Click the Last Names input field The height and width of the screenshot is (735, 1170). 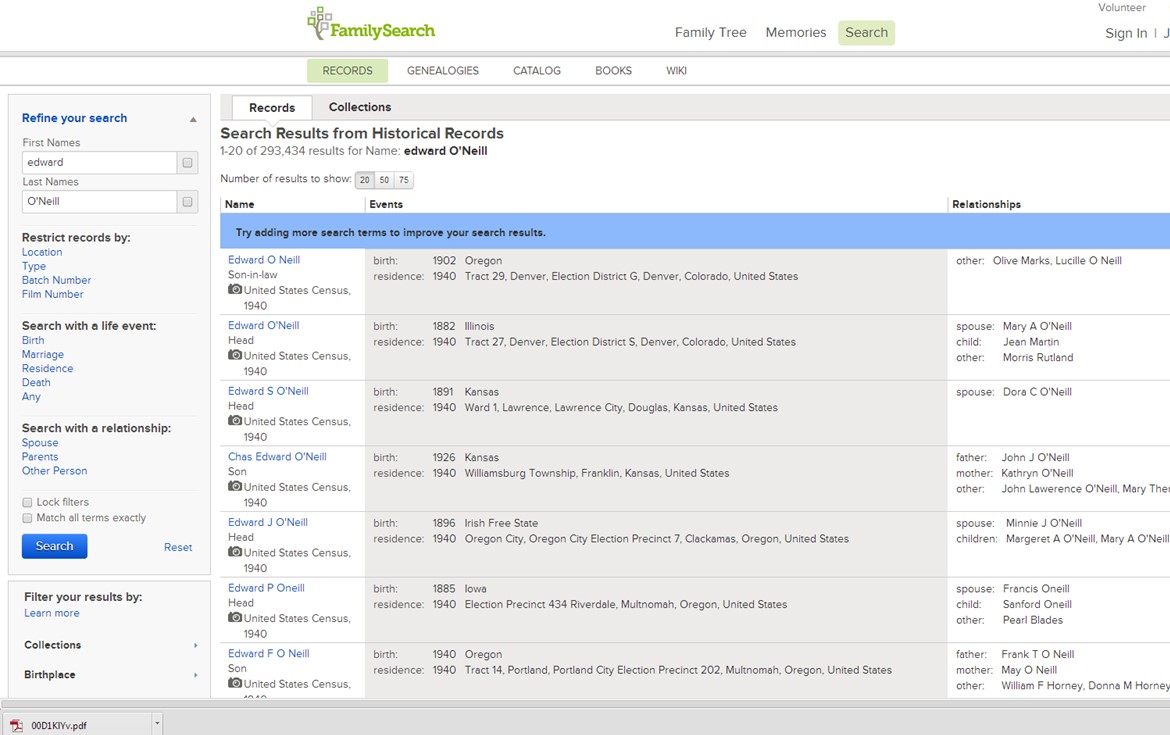(99, 201)
